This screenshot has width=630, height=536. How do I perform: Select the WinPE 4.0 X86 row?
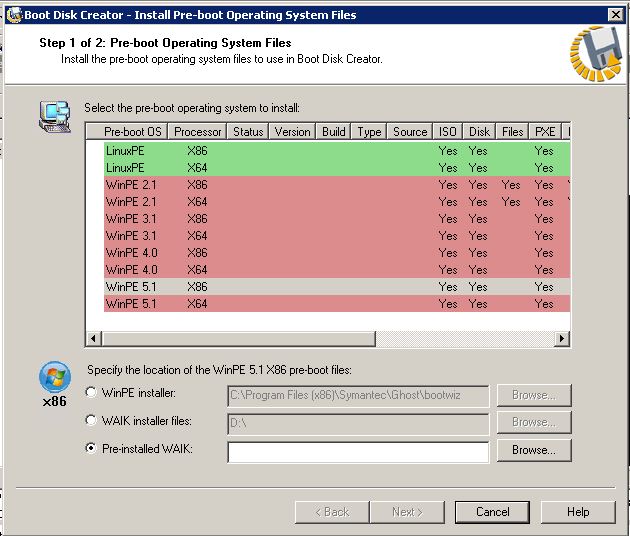click(337, 253)
